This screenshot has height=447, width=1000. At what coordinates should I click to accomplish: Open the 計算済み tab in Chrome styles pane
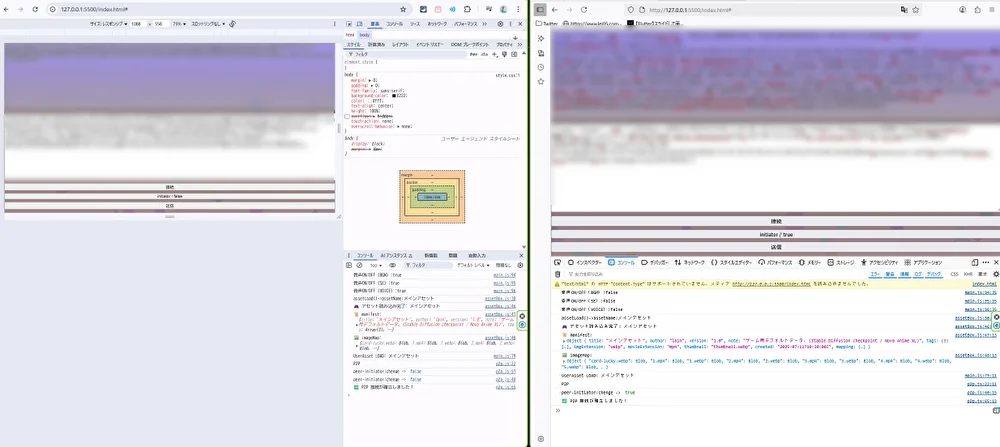click(376, 44)
